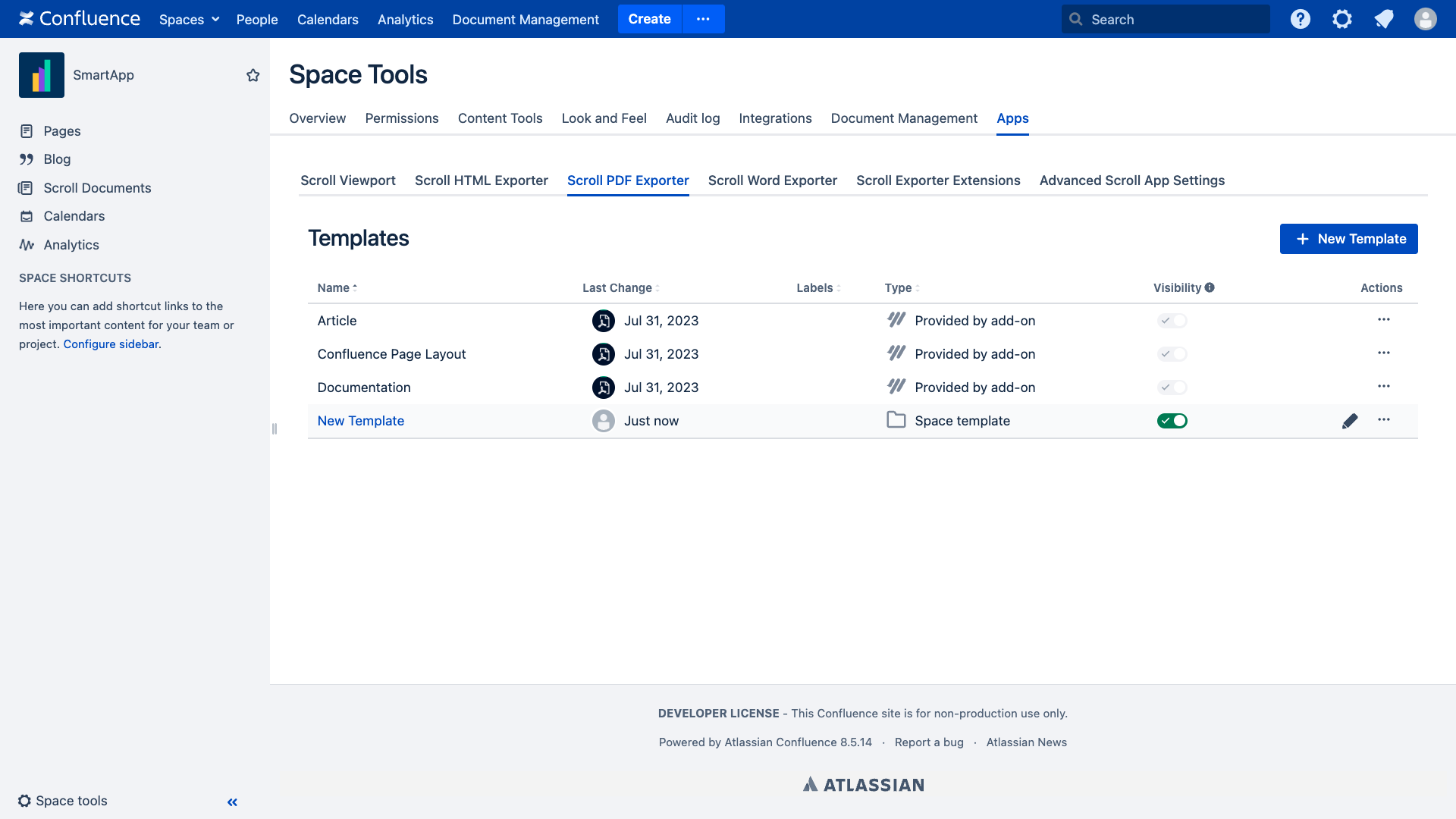1456x819 pixels.
Task: Click the edit pencil icon for New Template
Action: coord(1350,421)
